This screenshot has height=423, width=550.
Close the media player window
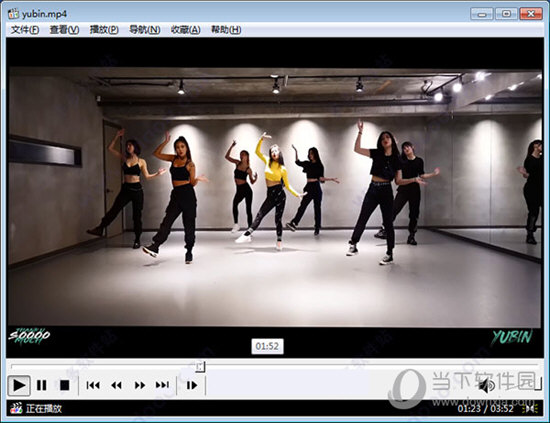pyautogui.click(x=531, y=14)
